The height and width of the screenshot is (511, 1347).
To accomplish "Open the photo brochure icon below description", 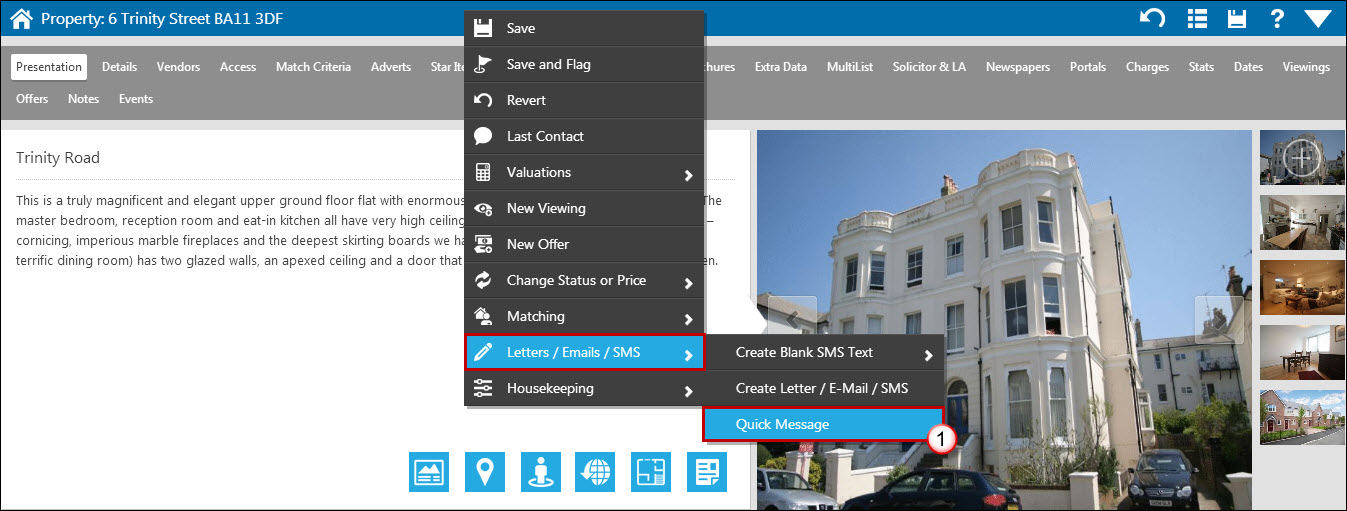I will [429, 471].
